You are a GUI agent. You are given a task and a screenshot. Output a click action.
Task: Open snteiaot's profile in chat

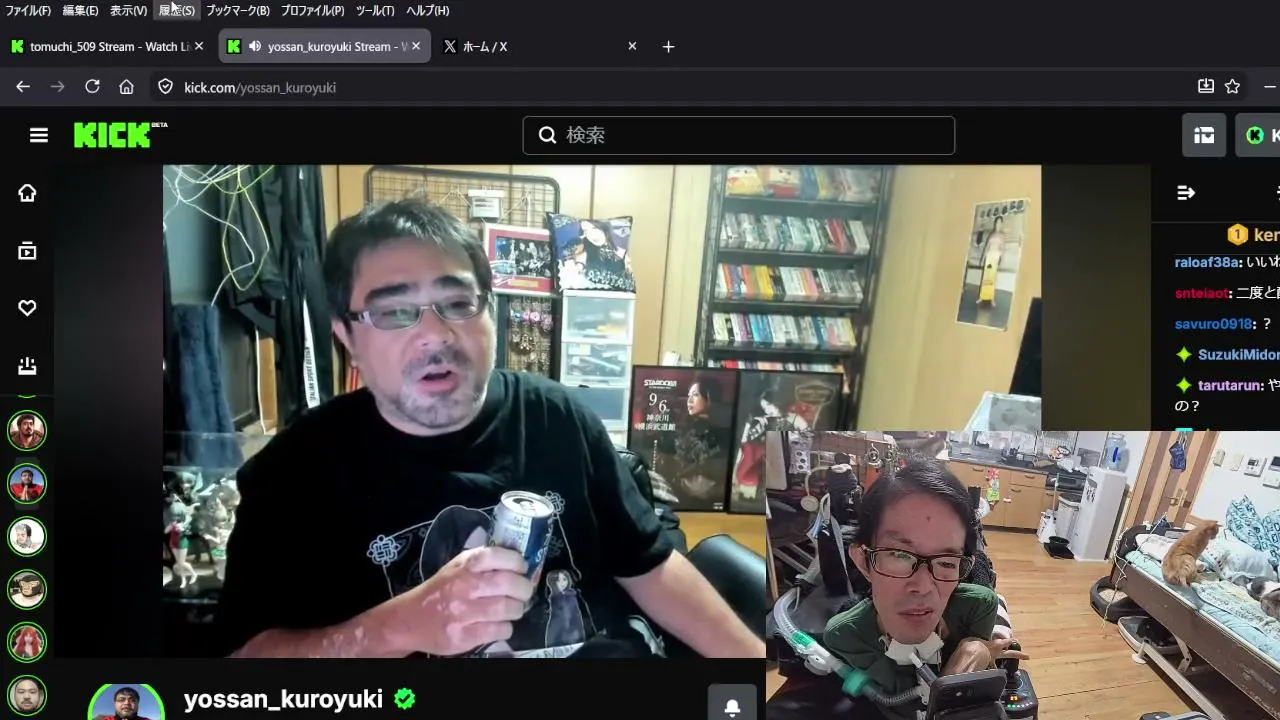pos(1201,293)
